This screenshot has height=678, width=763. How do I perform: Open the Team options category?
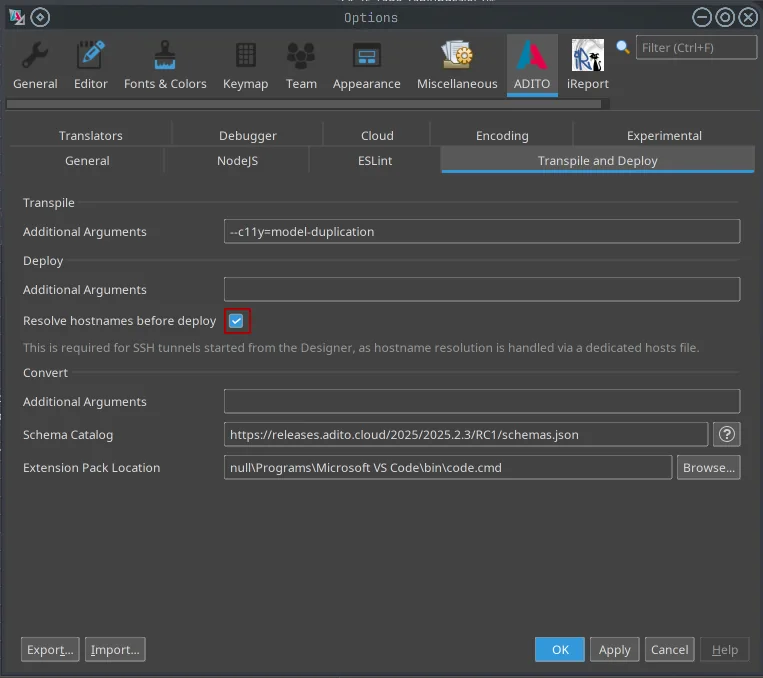[x=301, y=66]
